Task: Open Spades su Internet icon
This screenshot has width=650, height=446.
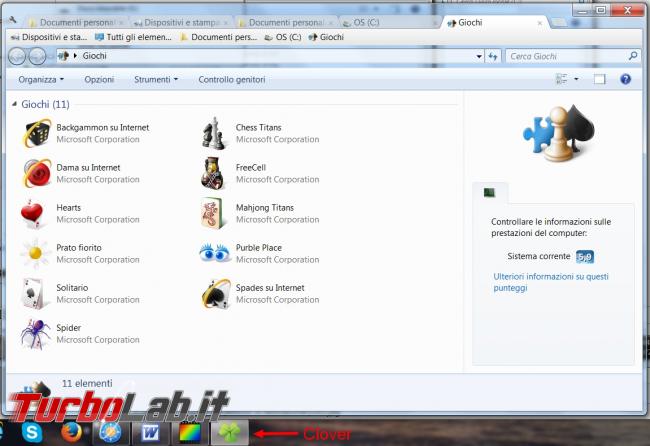Action: [x=216, y=293]
